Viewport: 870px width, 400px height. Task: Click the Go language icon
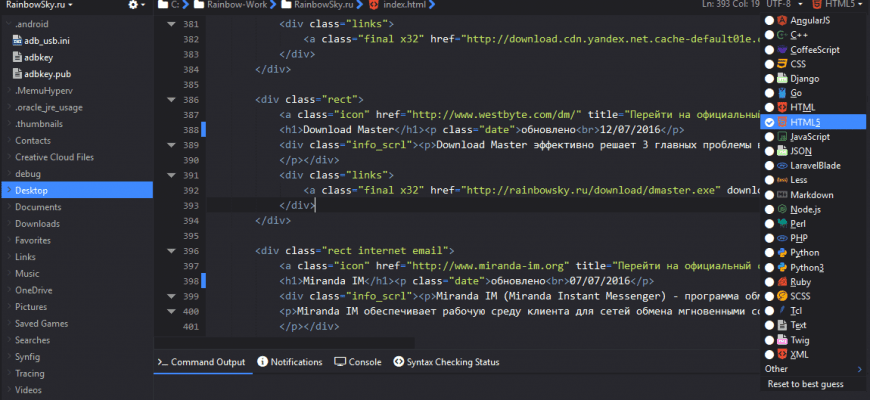[782, 93]
